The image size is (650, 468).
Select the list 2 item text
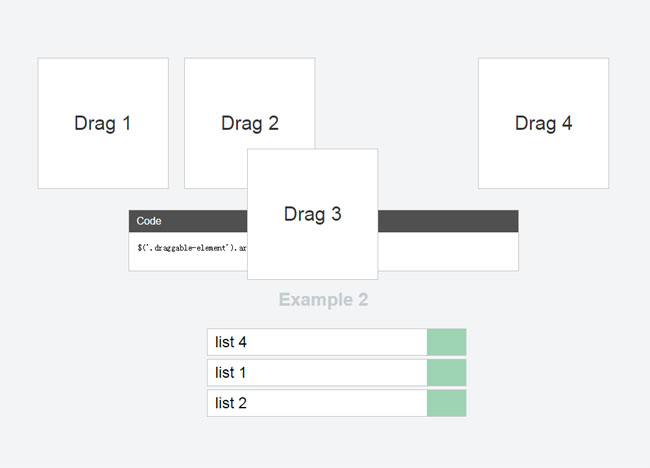pyautogui.click(x=230, y=403)
